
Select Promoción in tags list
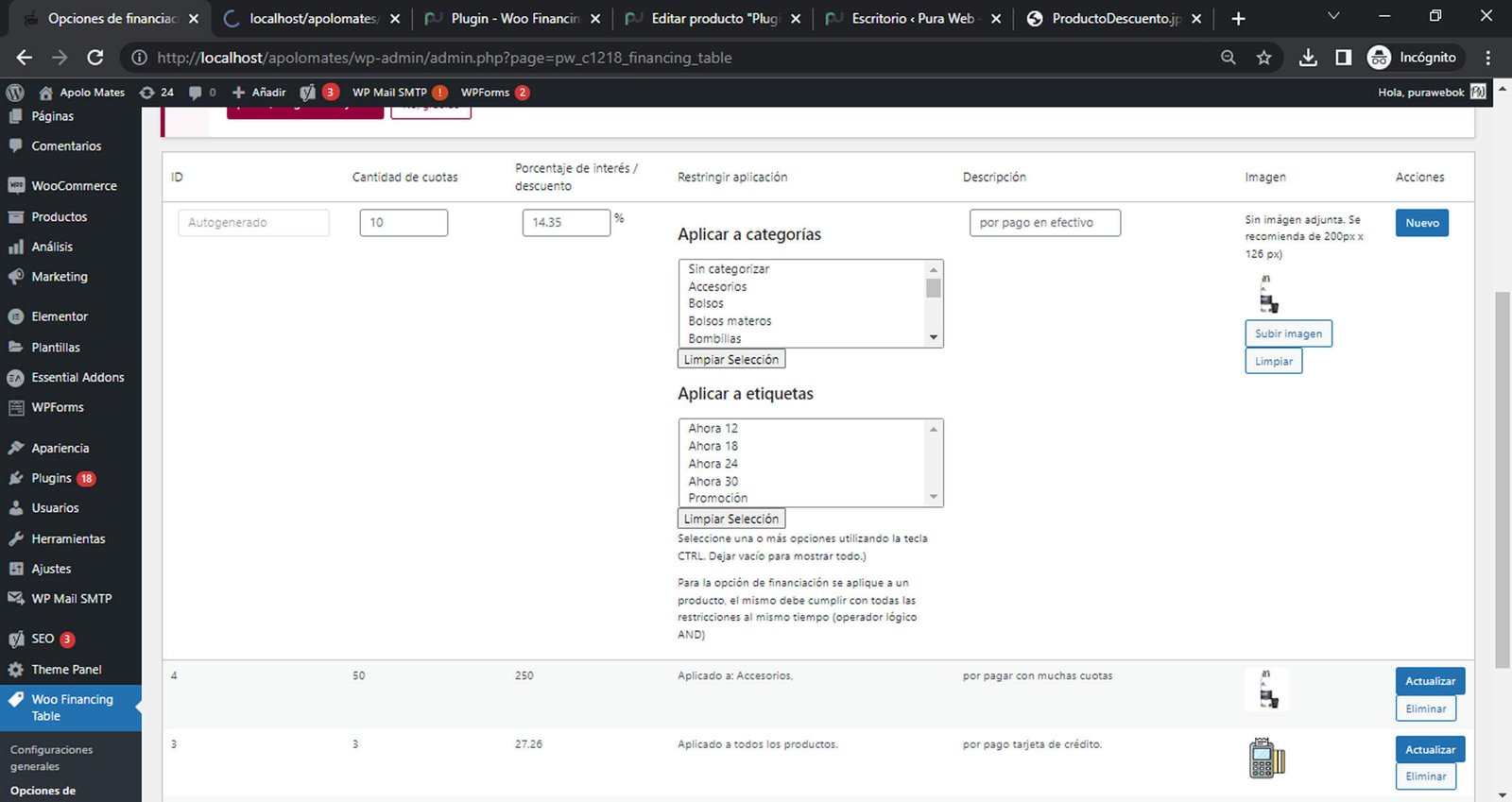(x=718, y=498)
